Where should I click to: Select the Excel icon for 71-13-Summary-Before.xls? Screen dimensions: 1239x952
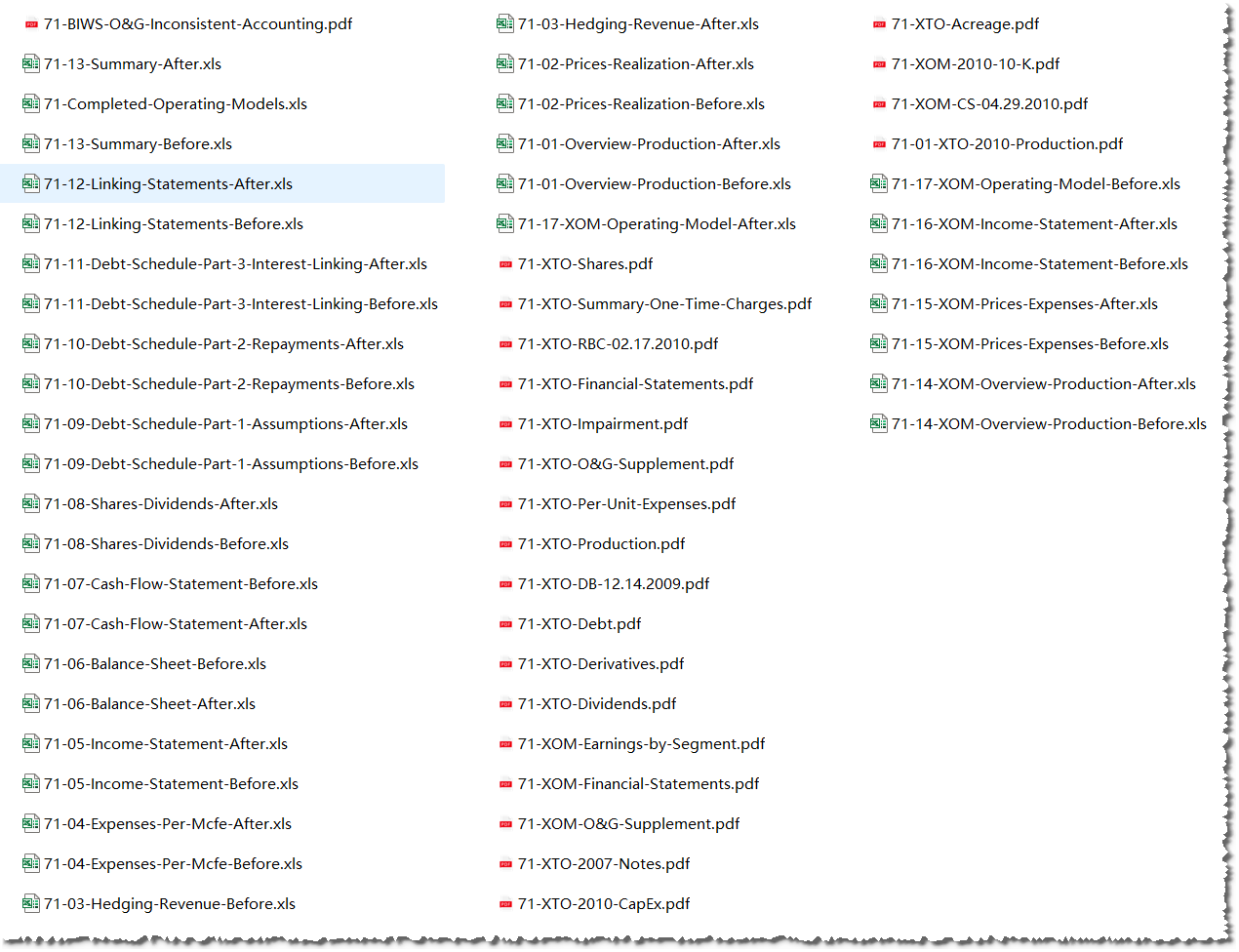coord(31,144)
